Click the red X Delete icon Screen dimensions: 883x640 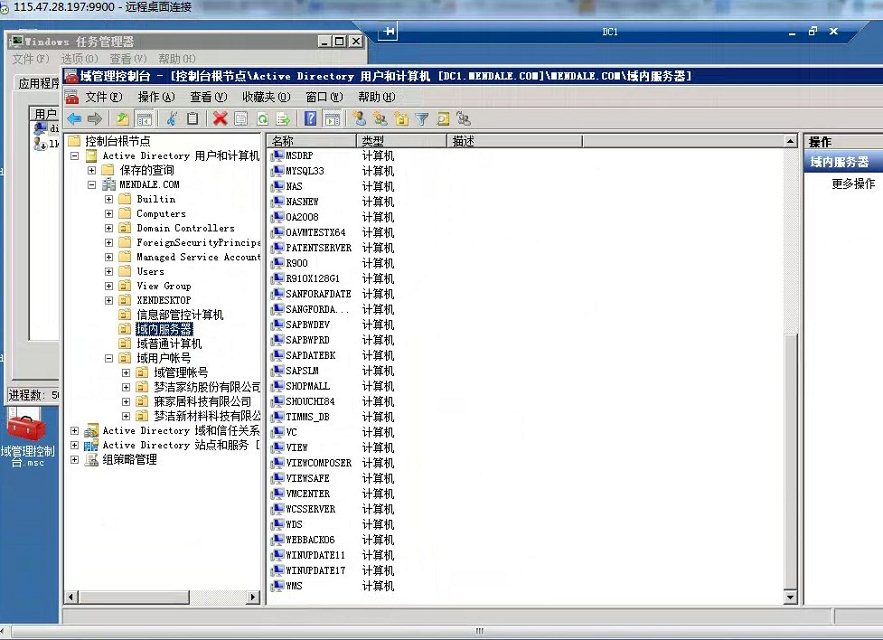click(x=220, y=119)
